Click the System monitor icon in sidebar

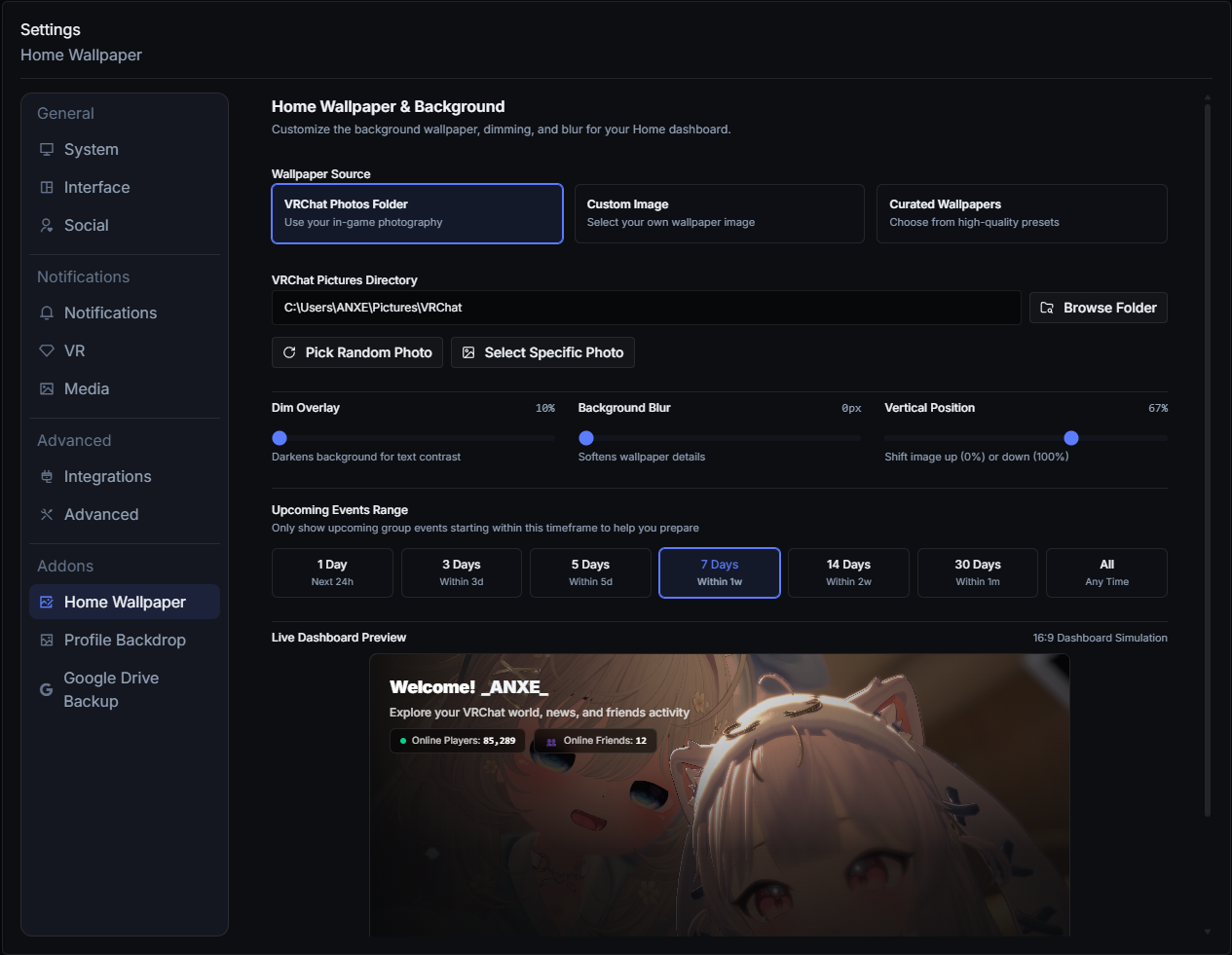pos(47,149)
